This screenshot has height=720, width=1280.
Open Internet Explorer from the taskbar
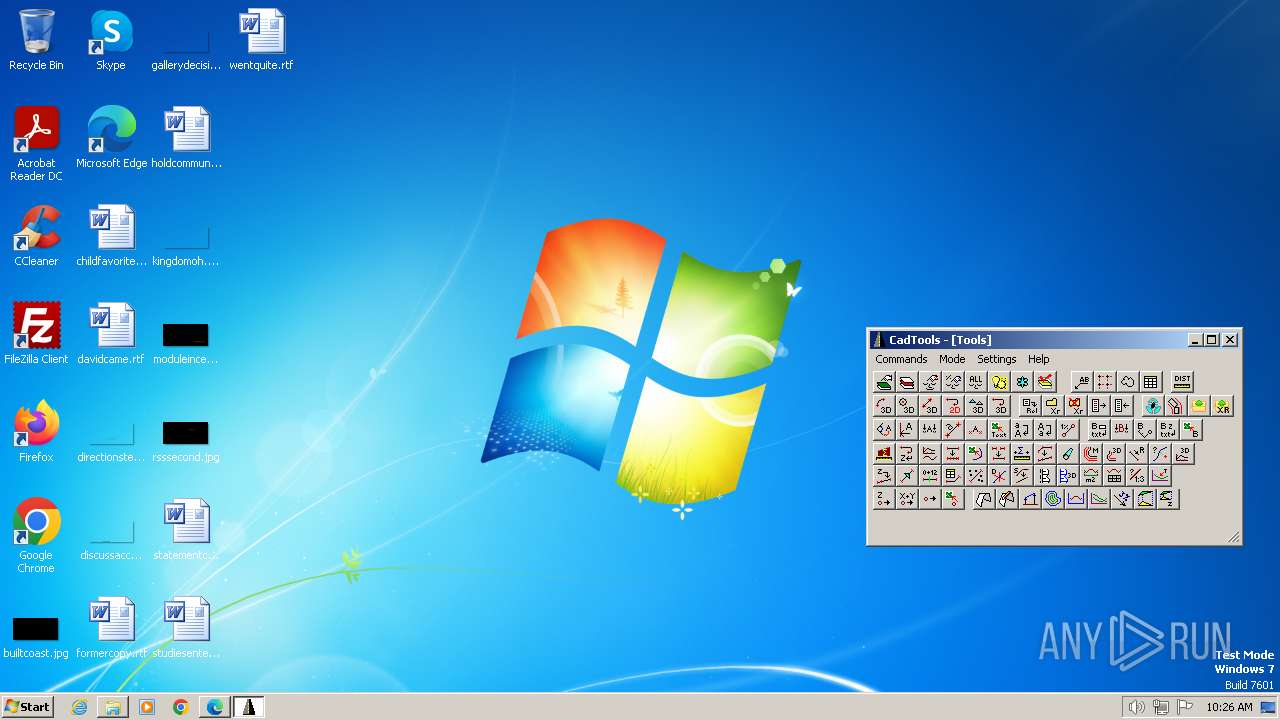pyautogui.click(x=79, y=707)
